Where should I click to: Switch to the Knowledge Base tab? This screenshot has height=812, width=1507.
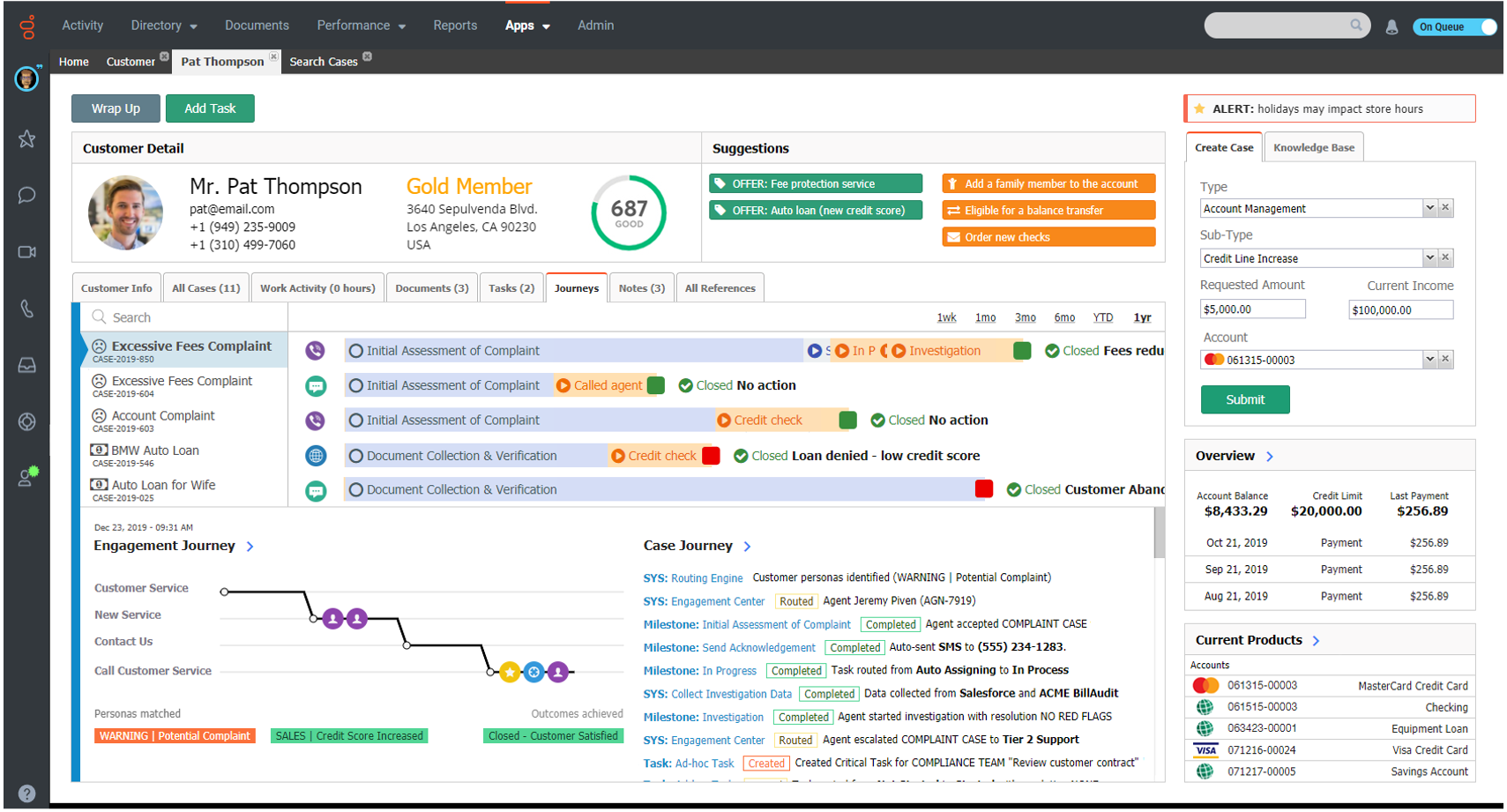click(x=1314, y=147)
